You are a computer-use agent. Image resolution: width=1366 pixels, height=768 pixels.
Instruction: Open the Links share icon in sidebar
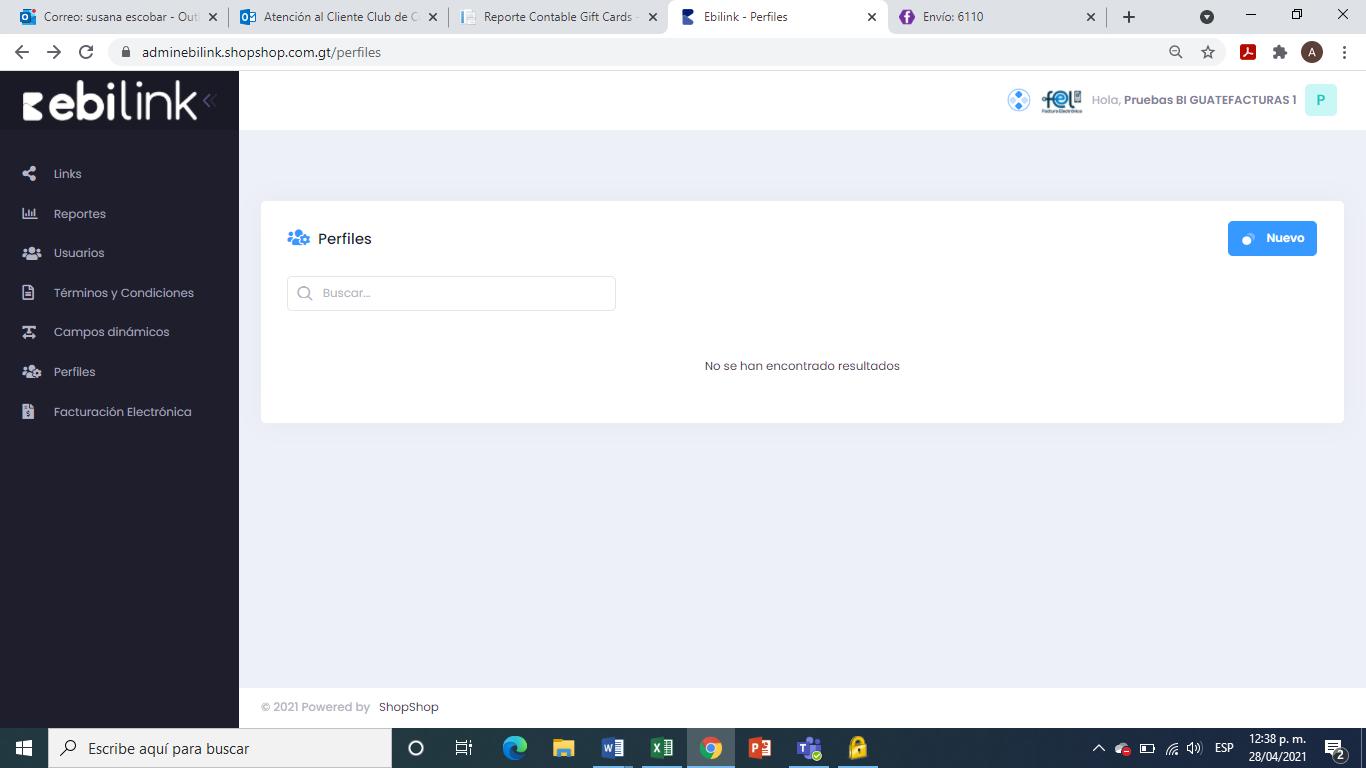point(30,174)
